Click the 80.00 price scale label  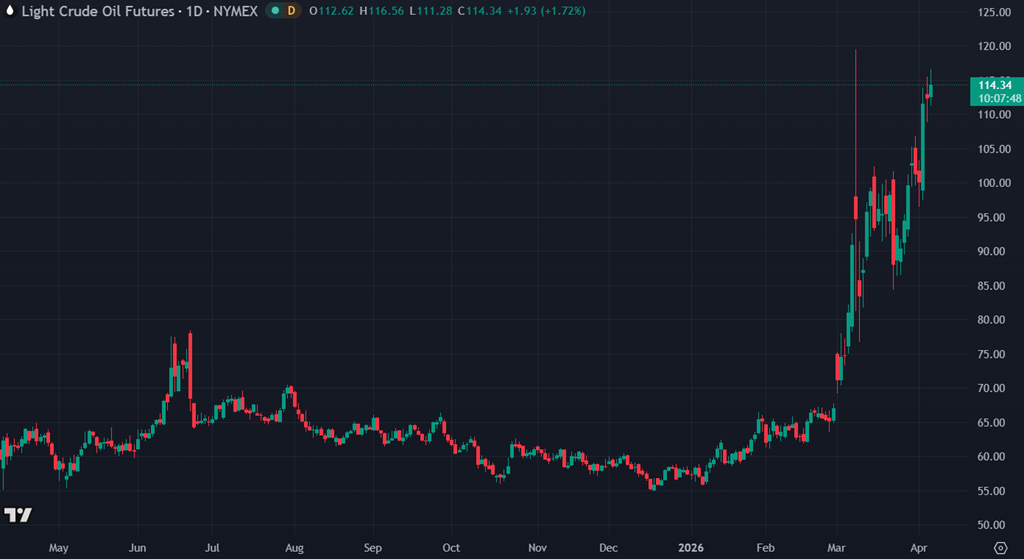click(993, 320)
